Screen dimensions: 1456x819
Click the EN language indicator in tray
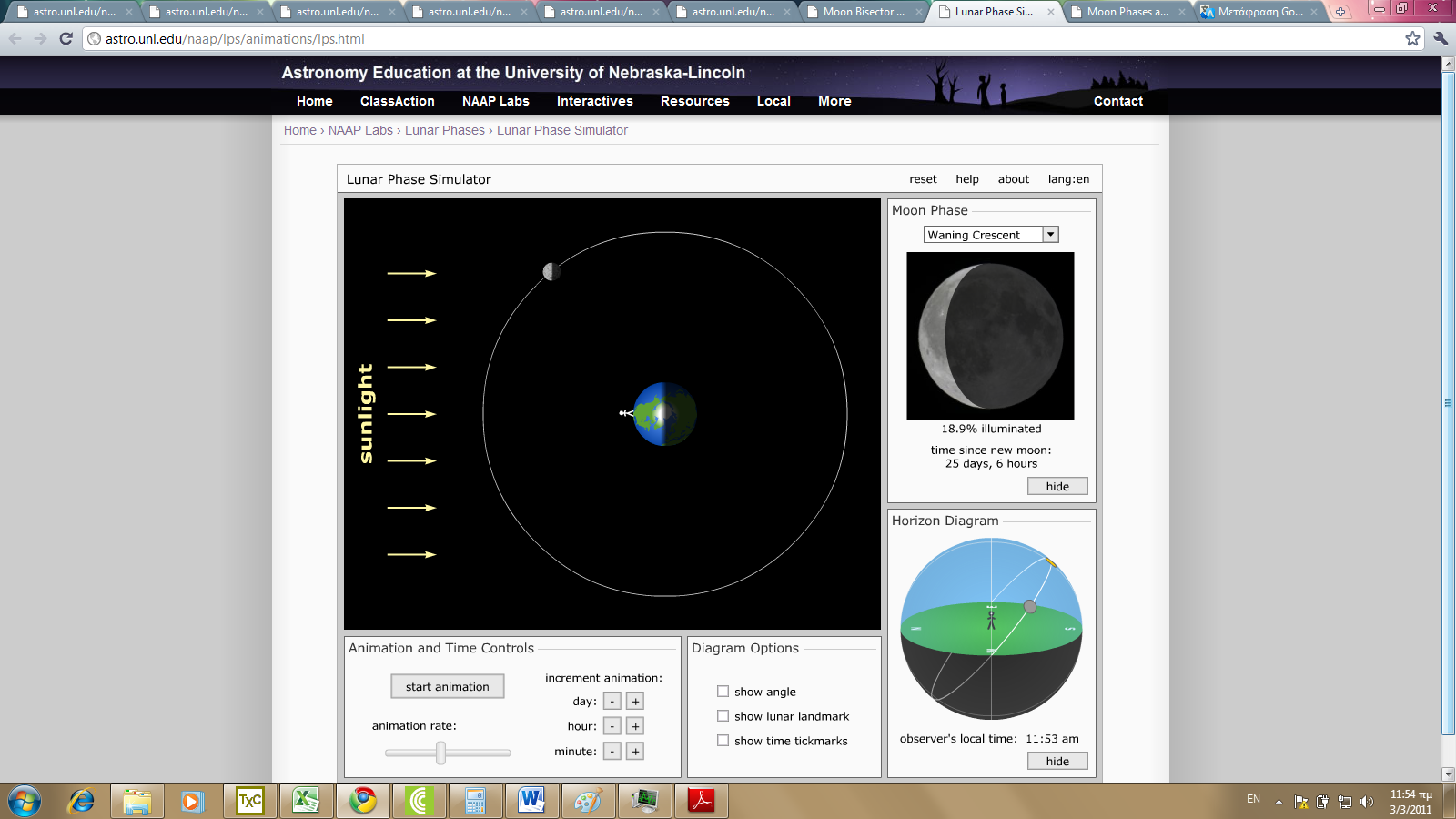click(1253, 799)
